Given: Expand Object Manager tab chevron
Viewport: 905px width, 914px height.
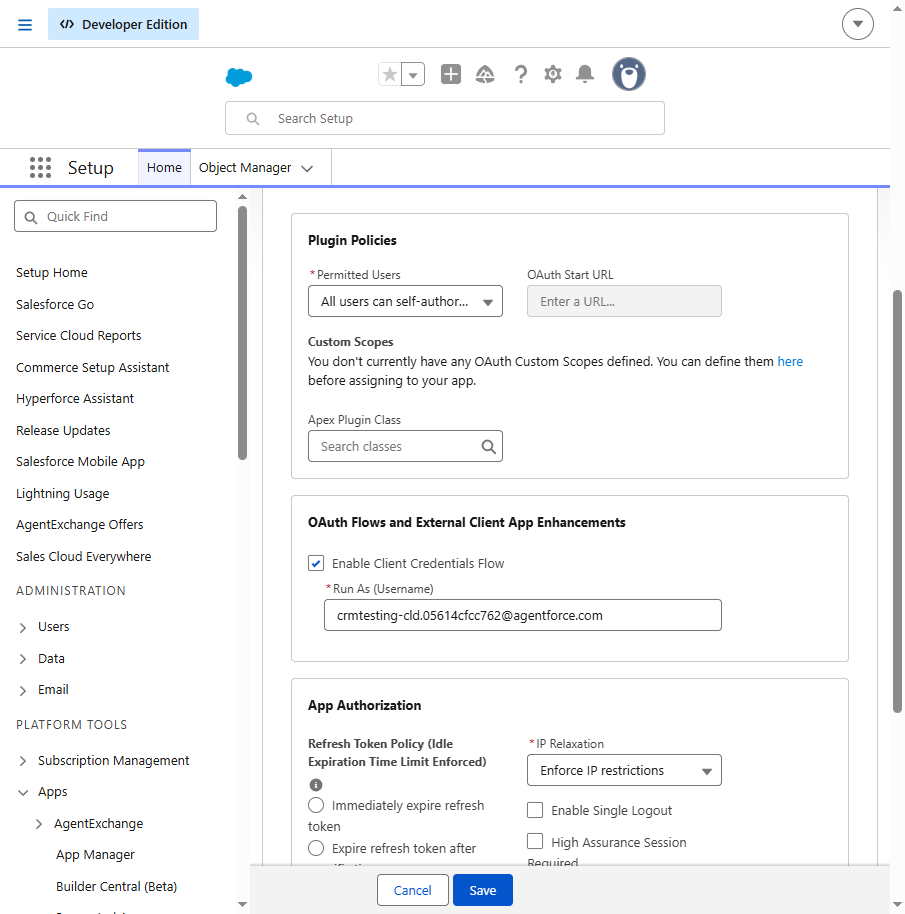Looking at the screenshot, I should click(x=307, y=168).
